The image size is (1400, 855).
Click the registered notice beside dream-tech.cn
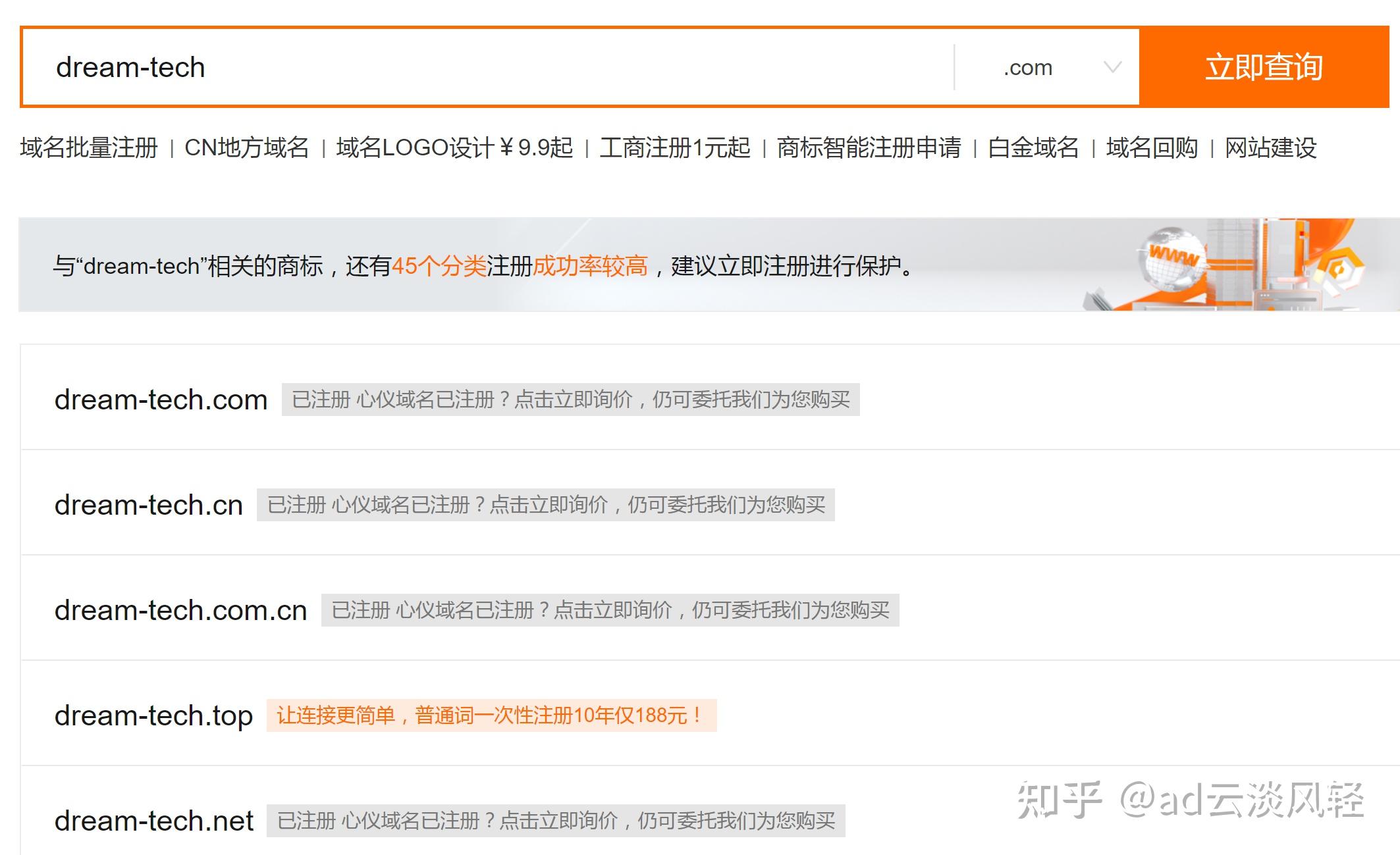coord(545,505)
